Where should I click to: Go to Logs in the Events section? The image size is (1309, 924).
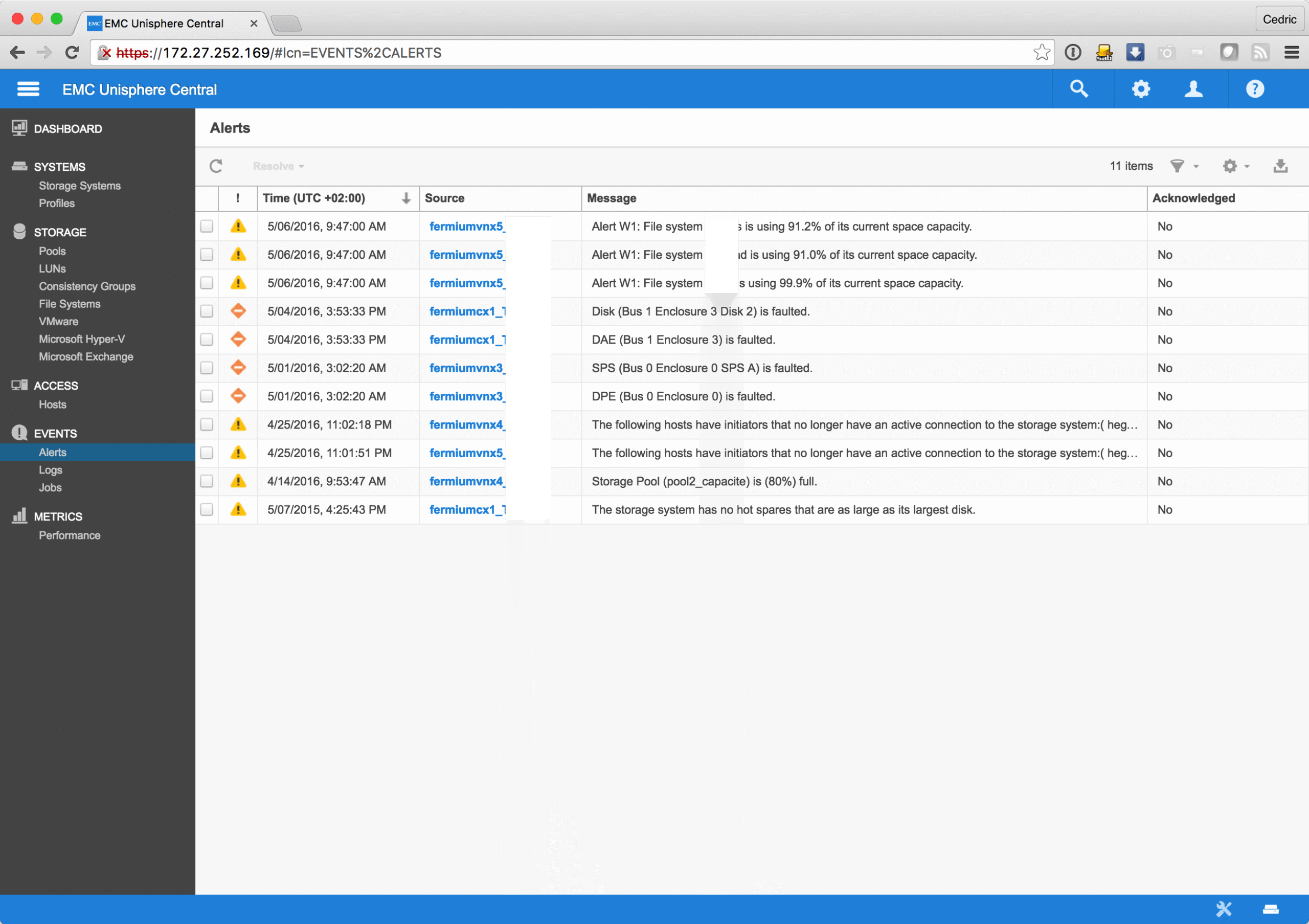pos(50,470)
